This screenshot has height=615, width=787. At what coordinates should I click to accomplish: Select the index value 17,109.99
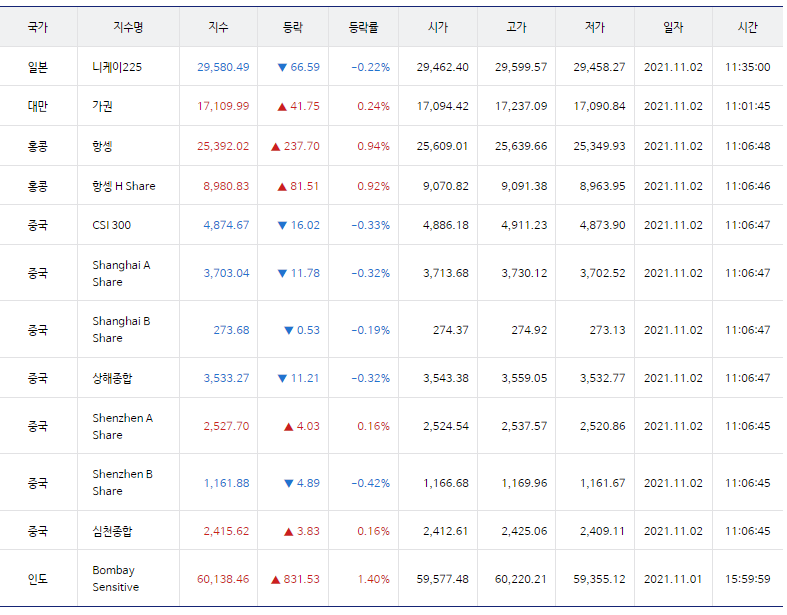[x=223, y=106]
